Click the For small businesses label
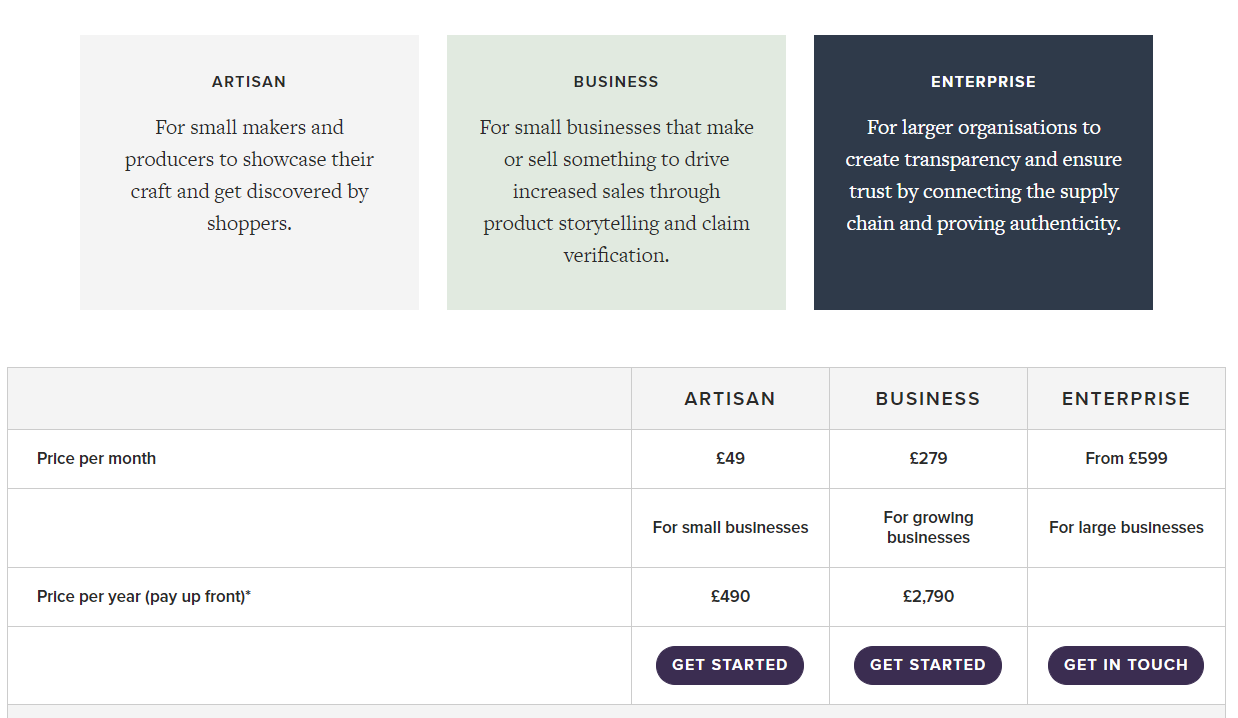 pos(729,527)
